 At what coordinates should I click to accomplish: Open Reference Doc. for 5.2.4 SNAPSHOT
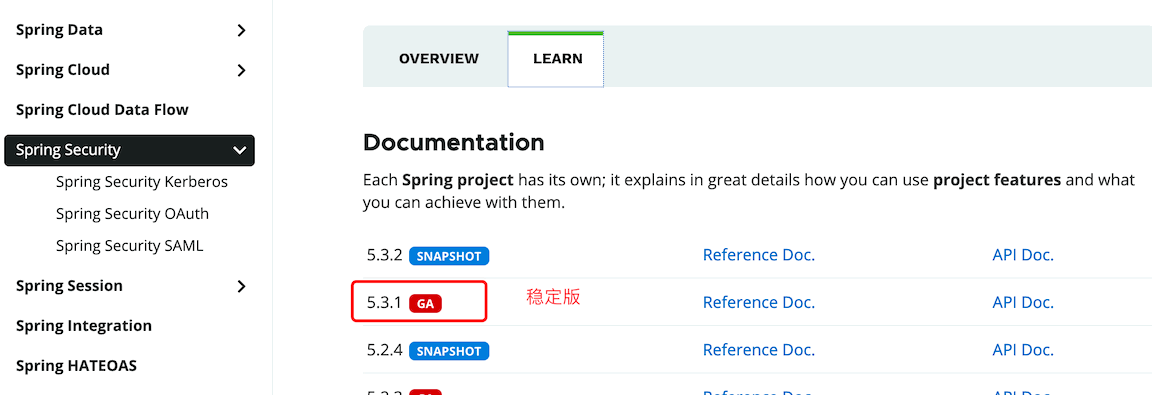759,349
